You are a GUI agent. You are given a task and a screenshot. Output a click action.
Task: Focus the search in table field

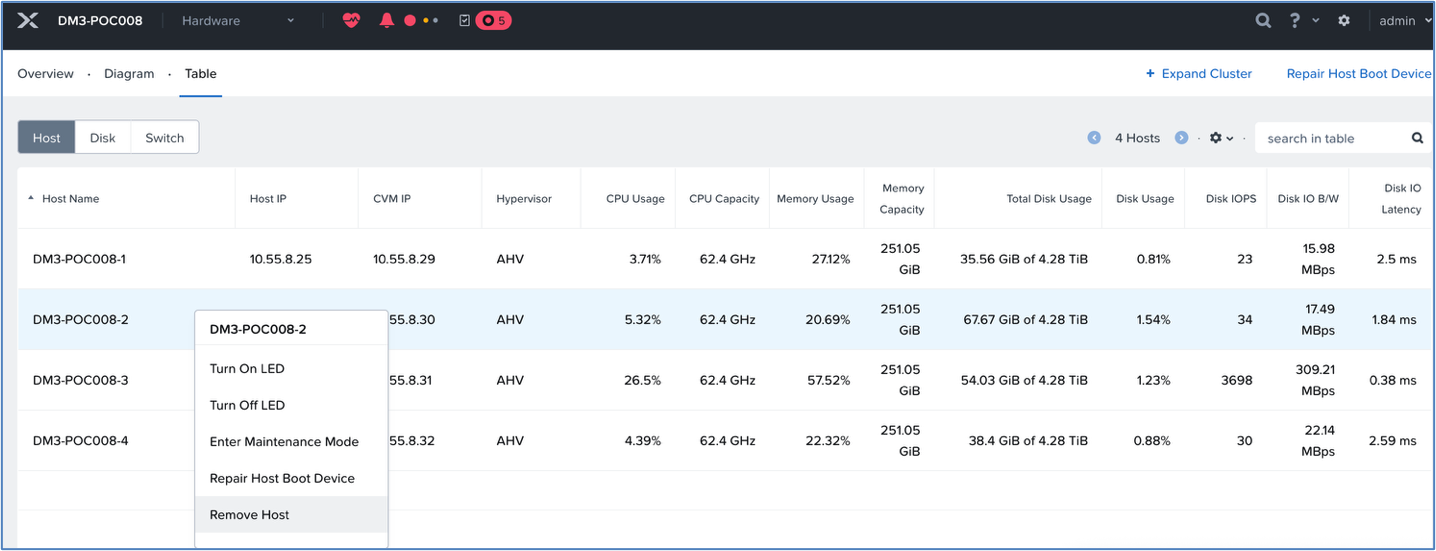click(1335, 138)
